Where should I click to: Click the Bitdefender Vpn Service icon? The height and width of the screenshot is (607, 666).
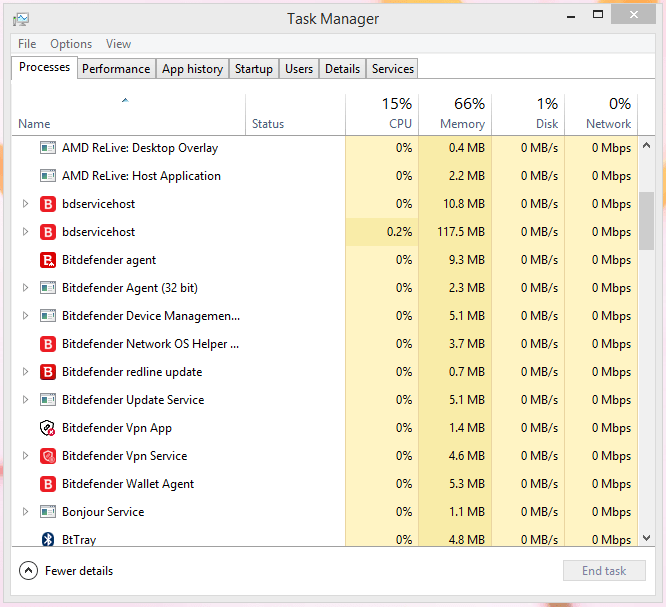pyautogui.click(x=48, y=456)
